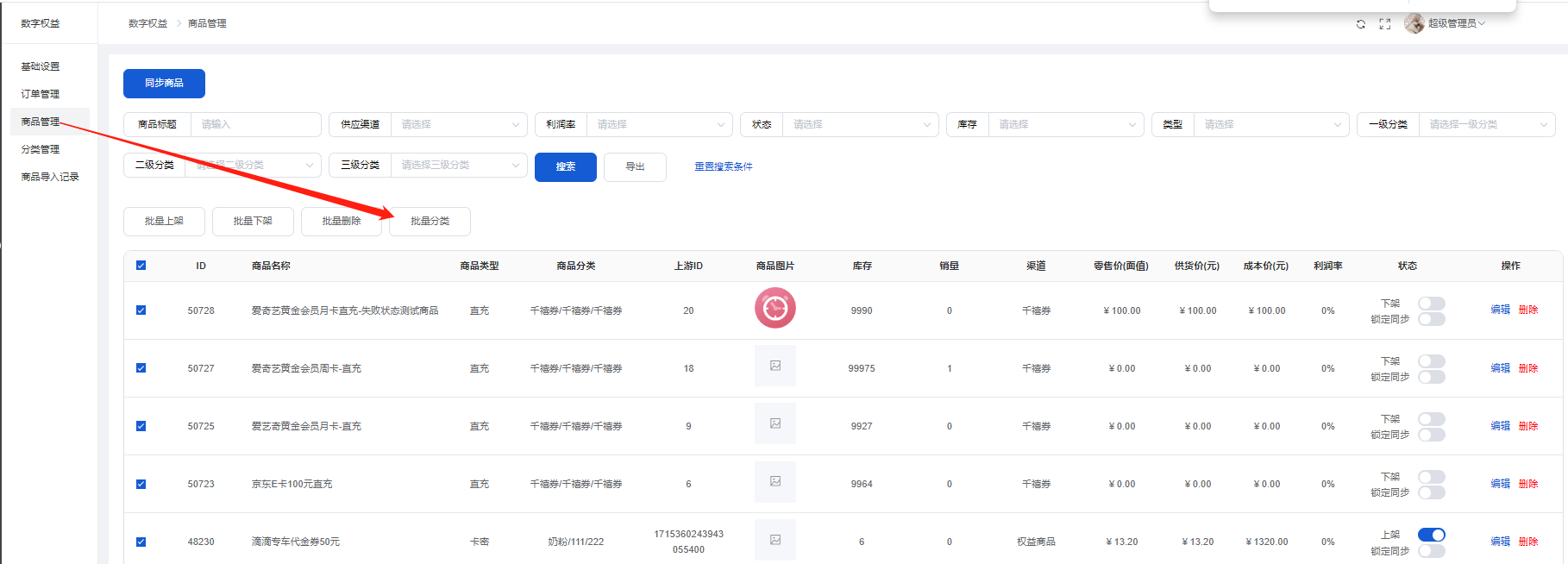This screenshot has height=564, width=1568.
Task: Go to 订单管理 in sidebar
Action: tap(41, 94)
